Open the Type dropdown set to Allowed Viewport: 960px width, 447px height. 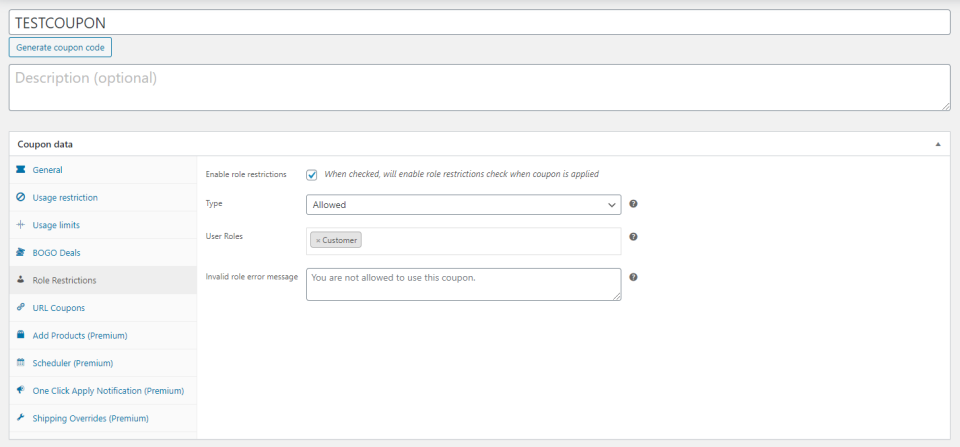coord(463,205)
